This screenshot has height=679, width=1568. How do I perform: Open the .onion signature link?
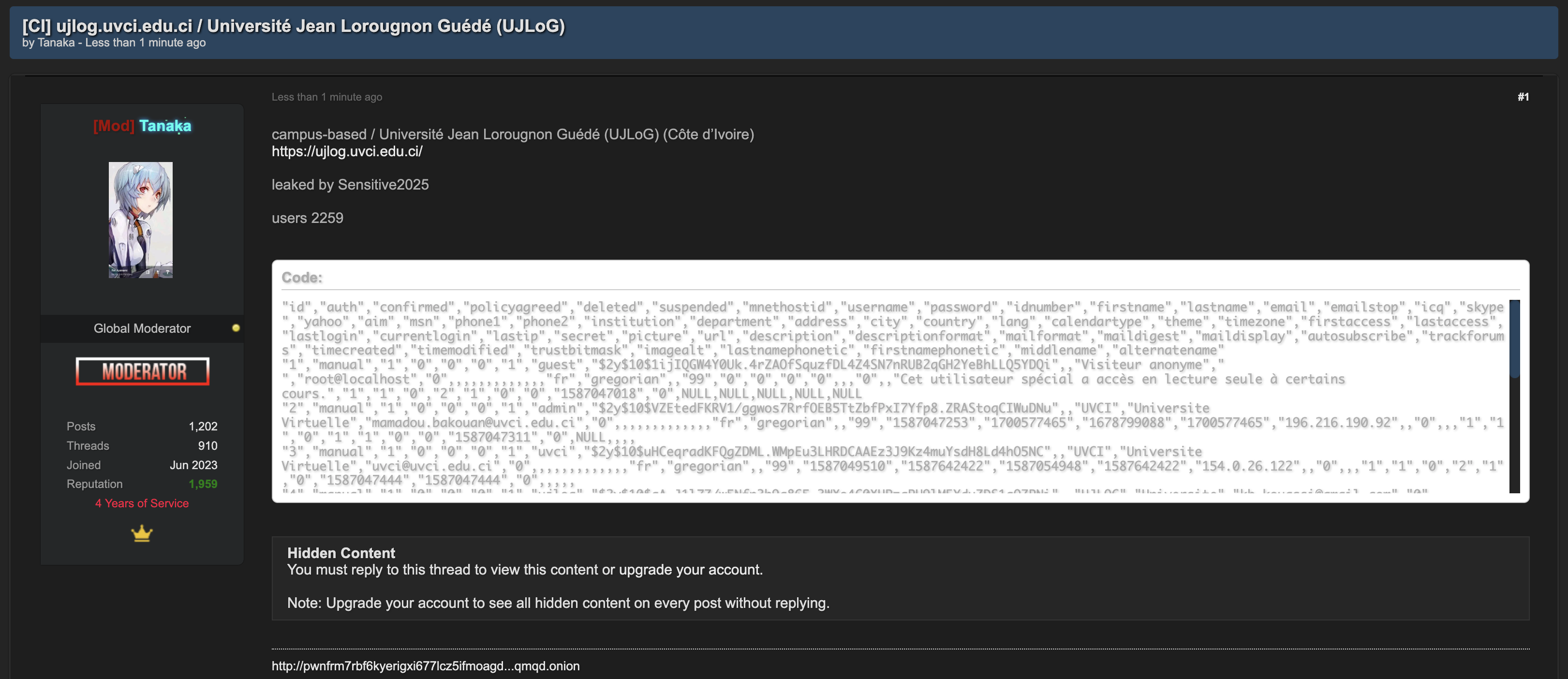click(x=426, y=666)
